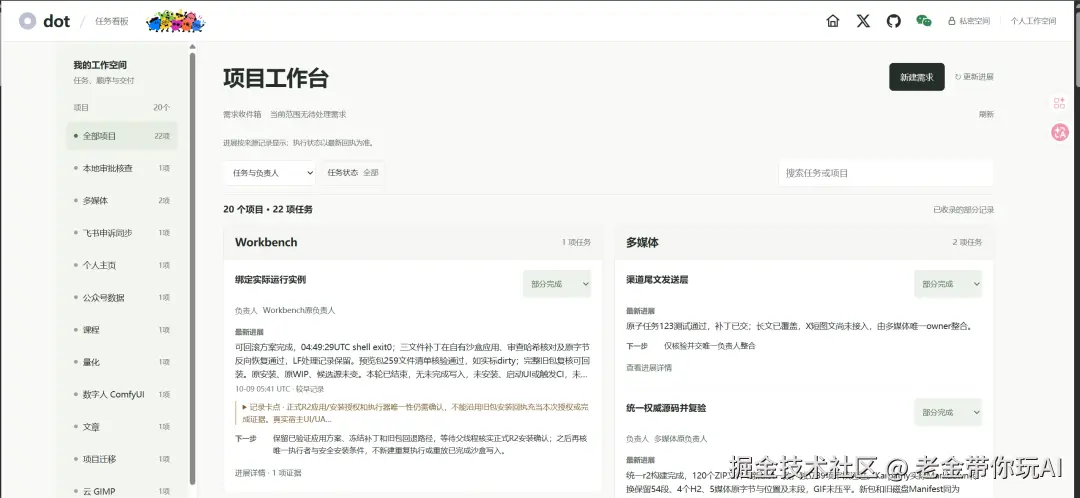Click the sidebar vertical scrollbar

[192, 269]
